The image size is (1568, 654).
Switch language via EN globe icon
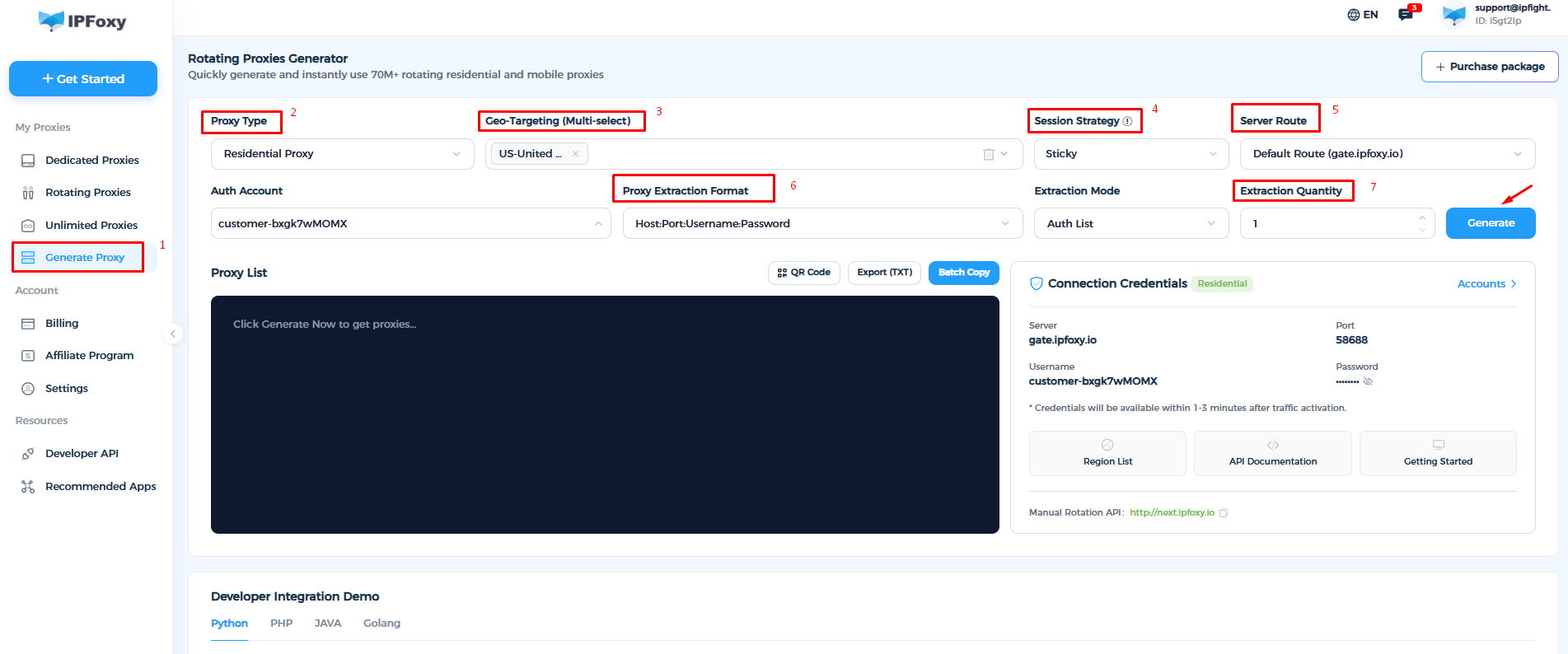click(1363, 15)
